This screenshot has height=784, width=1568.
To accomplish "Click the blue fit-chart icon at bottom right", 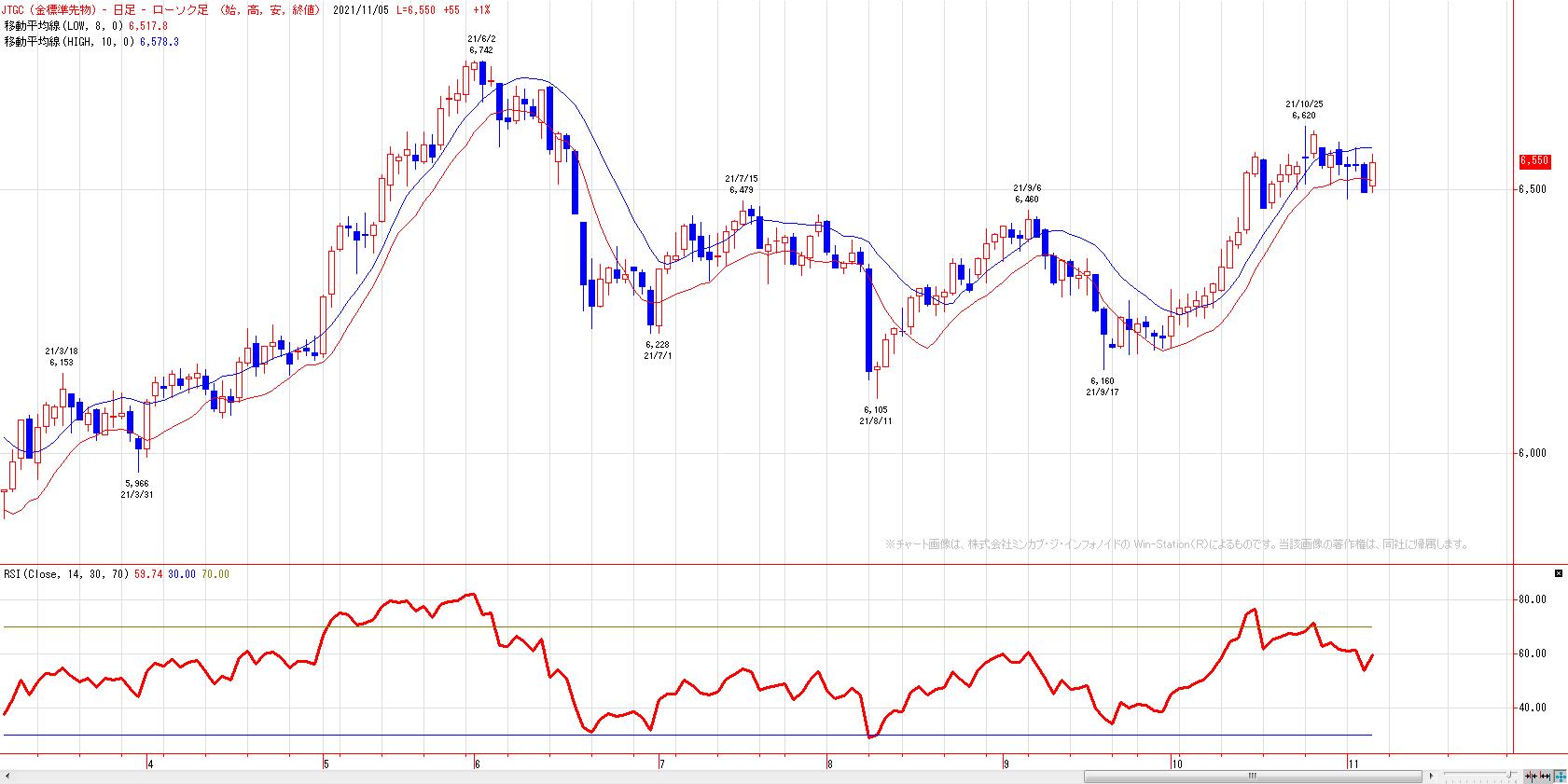I will [x=1560, y=776].
